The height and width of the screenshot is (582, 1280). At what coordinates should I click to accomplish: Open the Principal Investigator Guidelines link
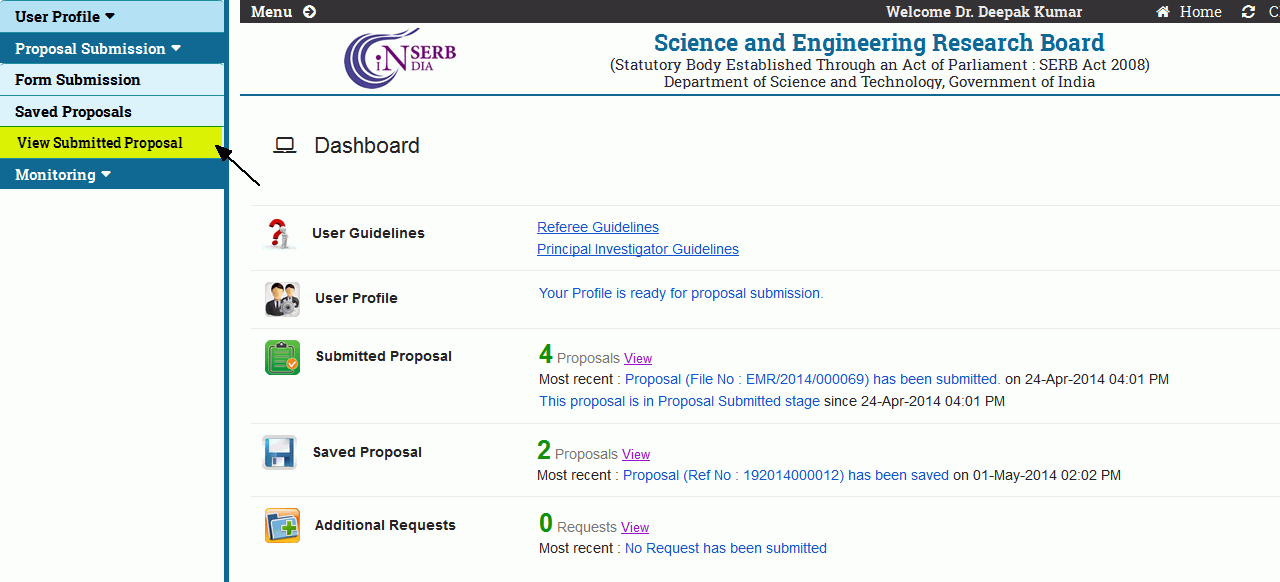tap(638, 249)
